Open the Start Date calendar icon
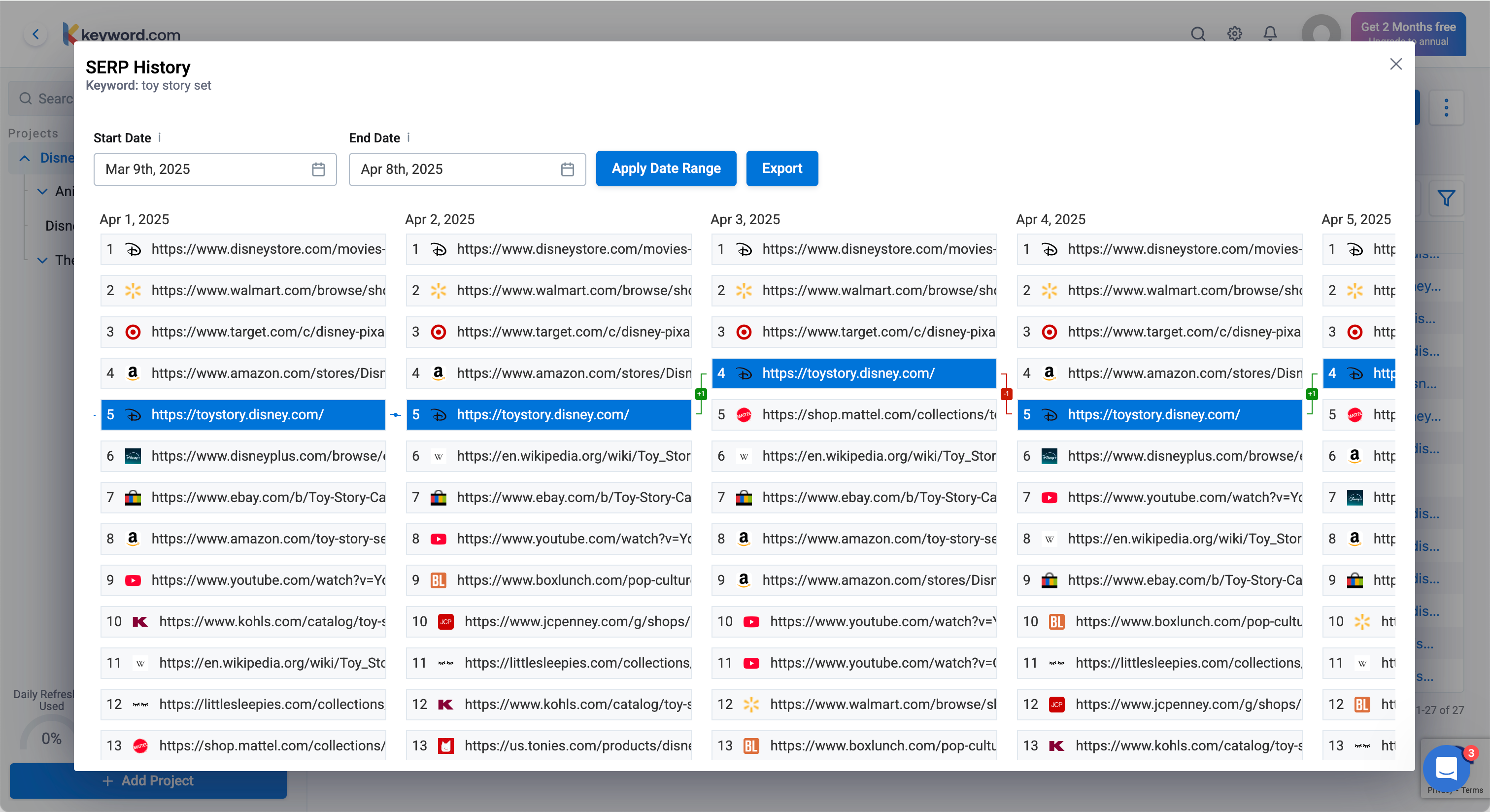 318,169
